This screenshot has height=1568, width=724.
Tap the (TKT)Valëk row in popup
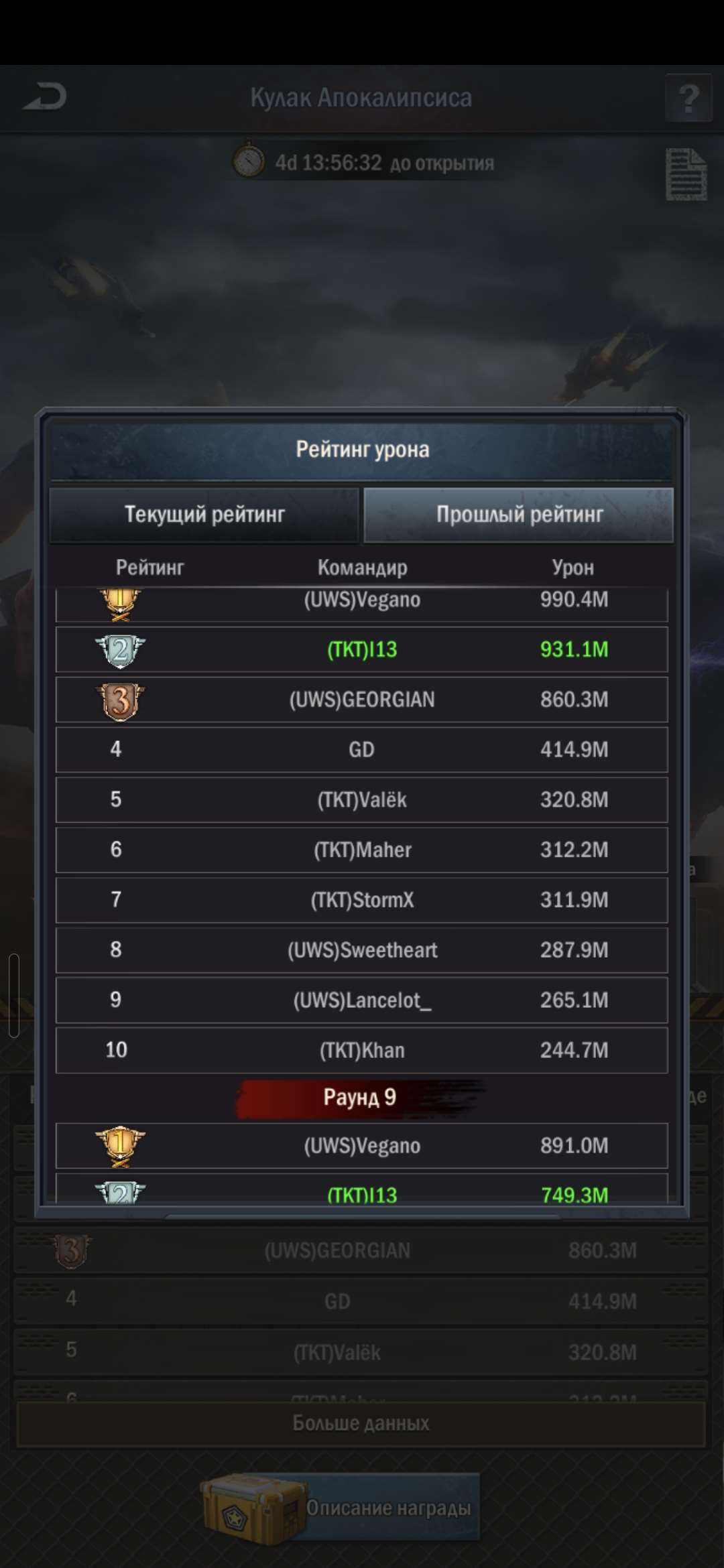(362, 799)
